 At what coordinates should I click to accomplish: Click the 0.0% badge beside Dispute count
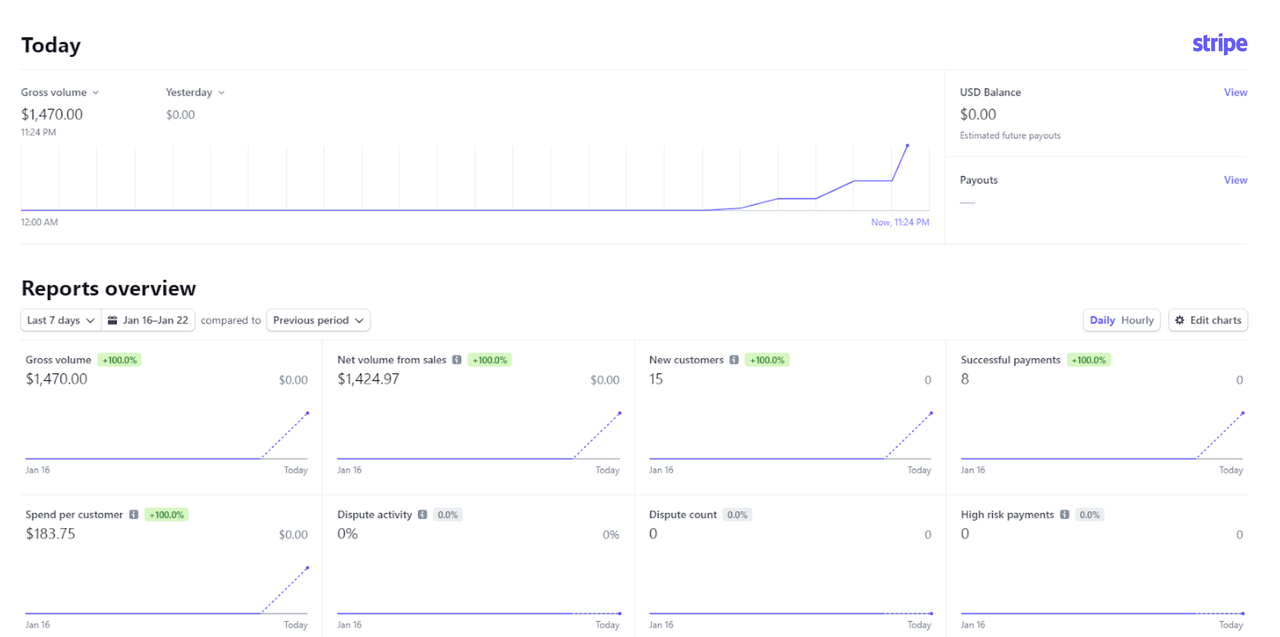click(x=737, y=515)
